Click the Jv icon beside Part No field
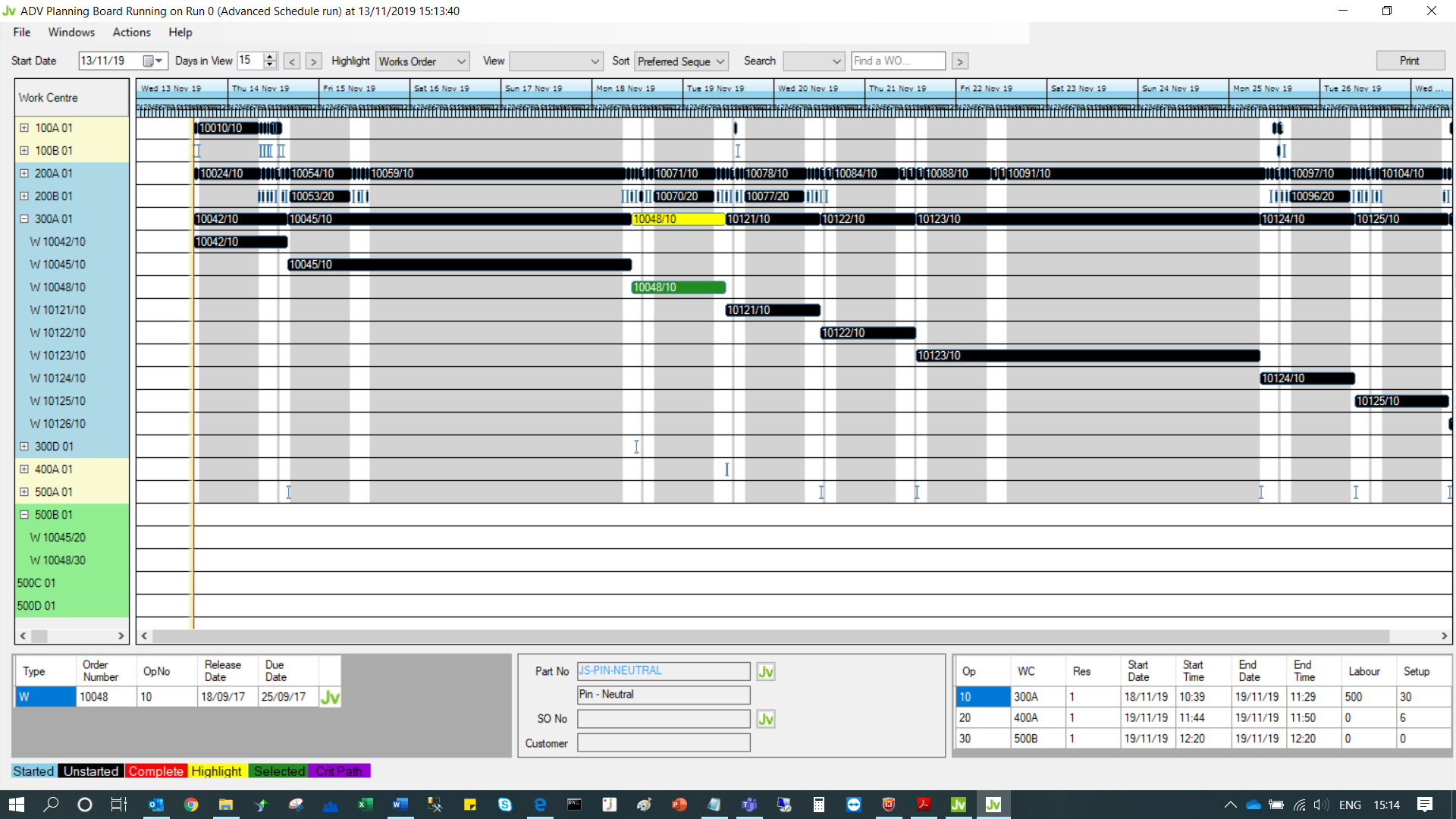This screenshot has width=1456, height=819. (x=766, y=671)
